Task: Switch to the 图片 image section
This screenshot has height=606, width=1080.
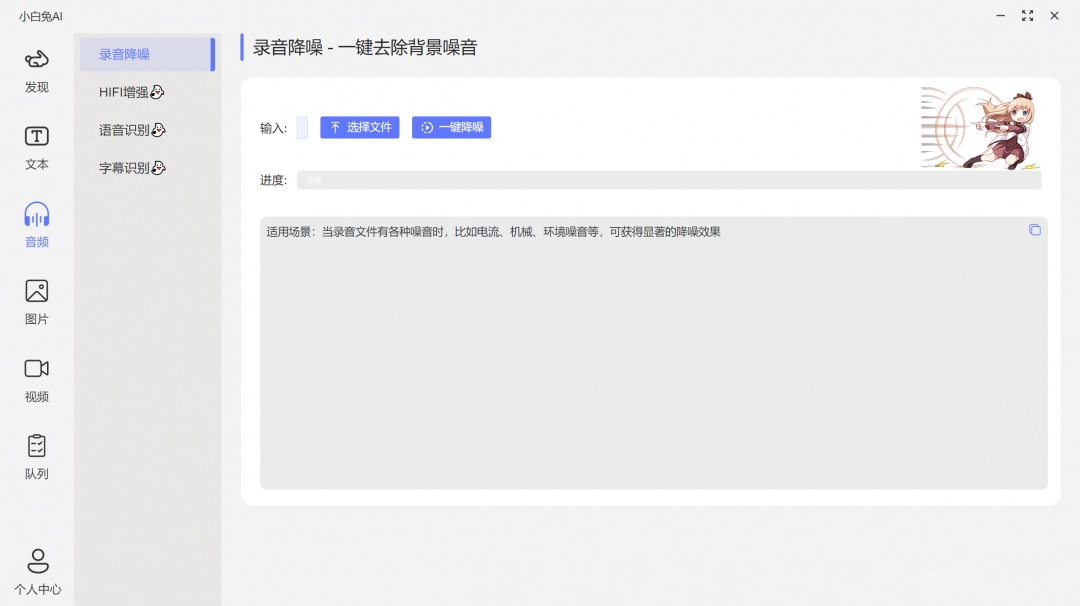Action: [x=36, y=300]
